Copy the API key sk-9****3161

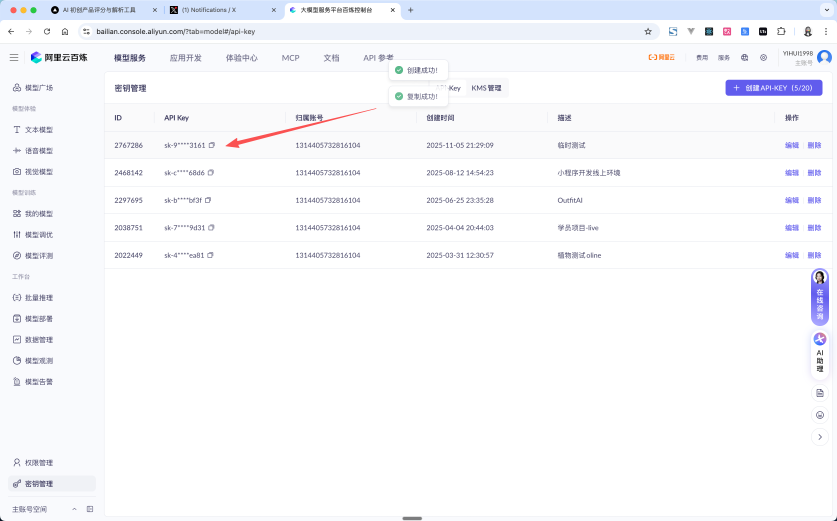tap(212, 145)
